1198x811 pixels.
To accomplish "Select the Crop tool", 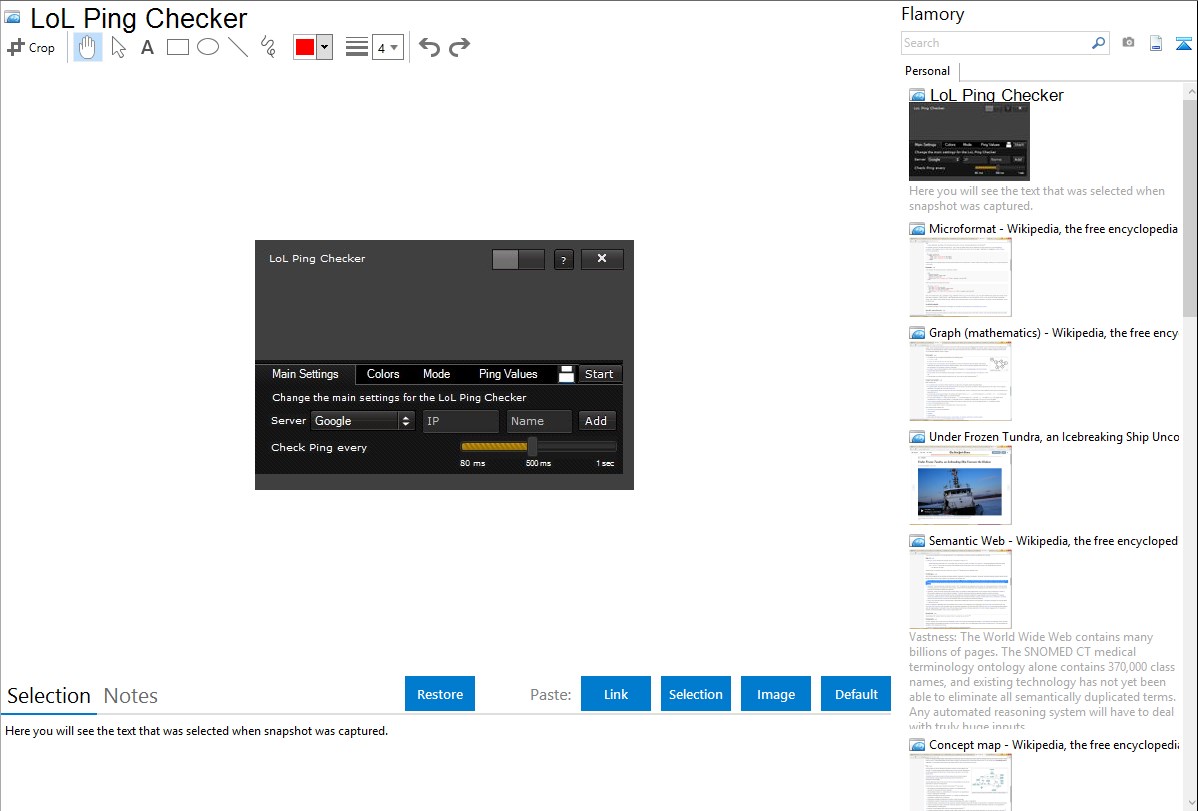I will (x=31, y=47).
